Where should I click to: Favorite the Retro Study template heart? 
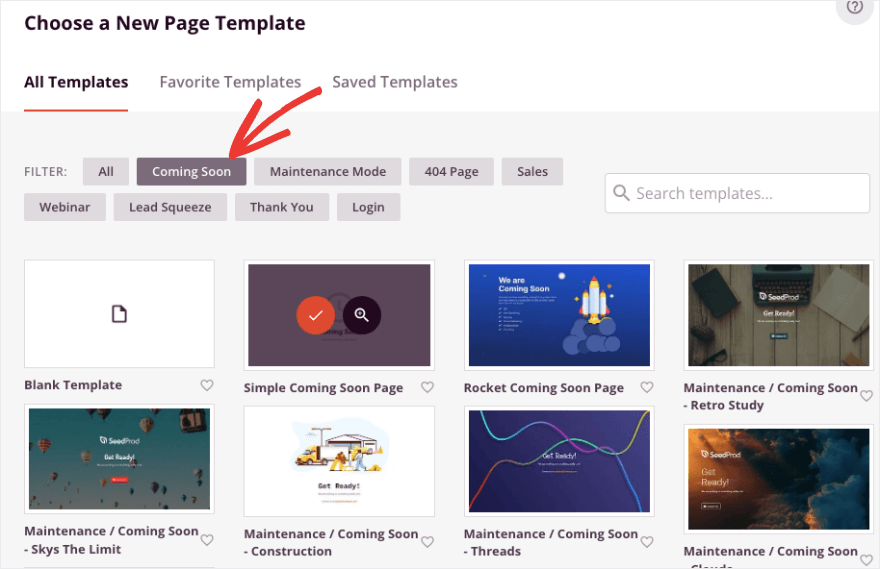pos(867,396)
